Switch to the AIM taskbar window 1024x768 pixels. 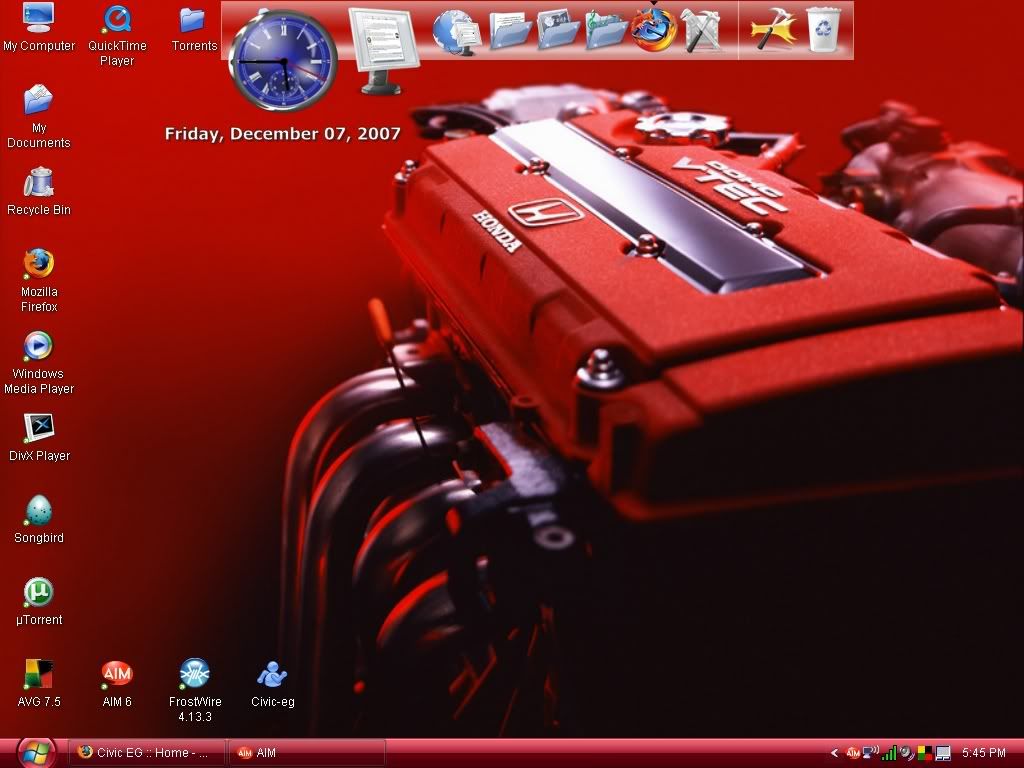click(307, 753)
